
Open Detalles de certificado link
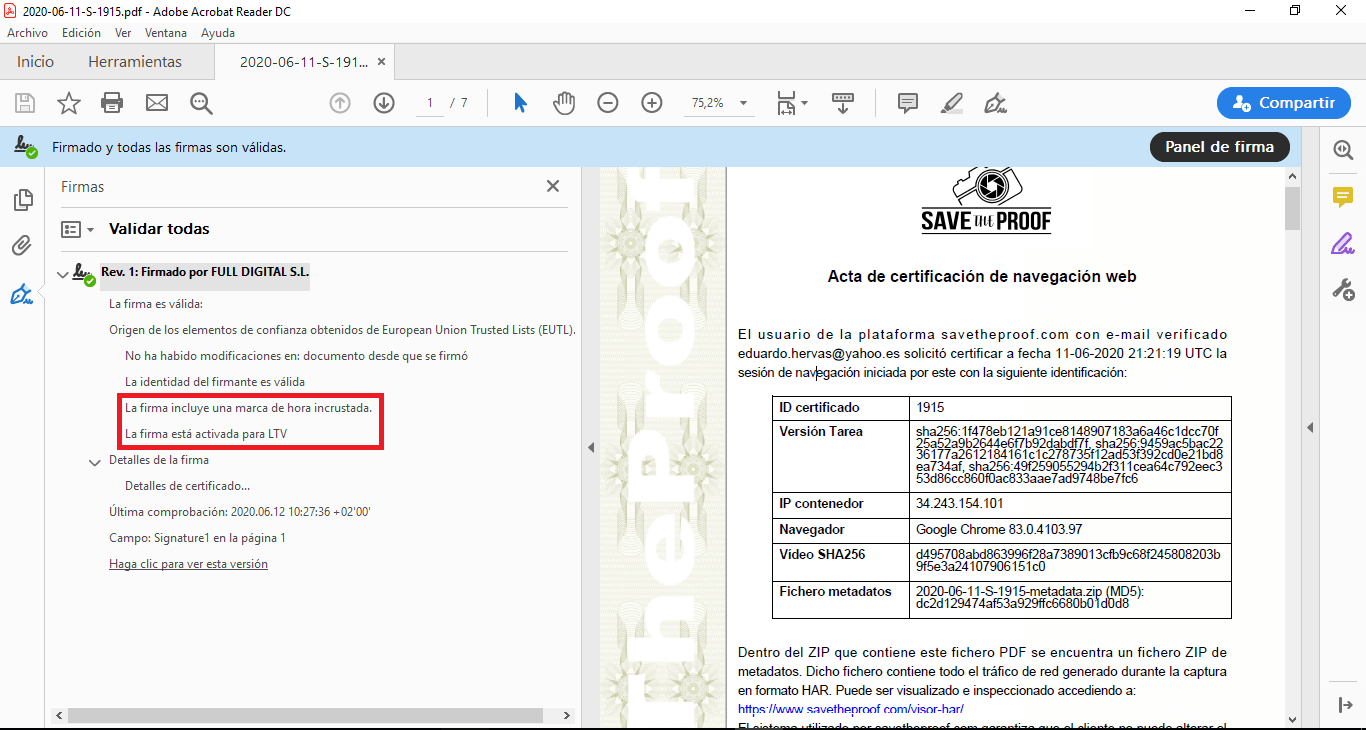pos(187,486)
